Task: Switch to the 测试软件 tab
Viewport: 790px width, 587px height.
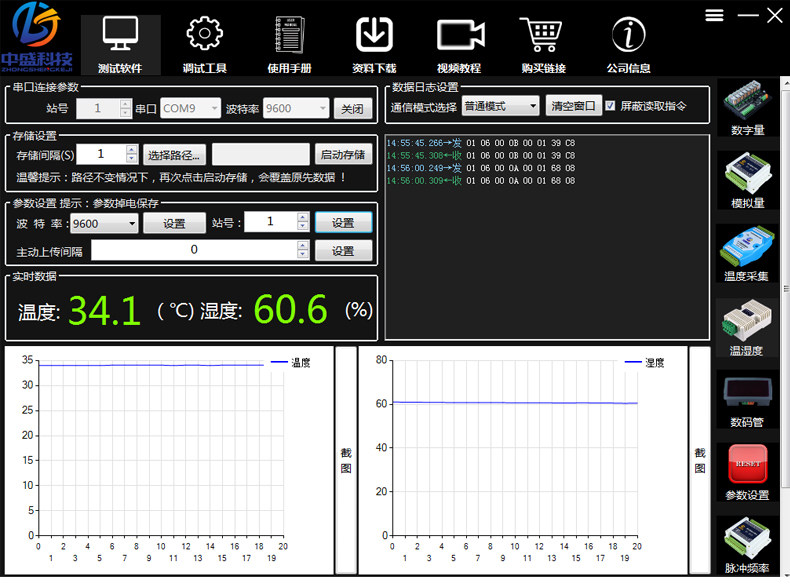Action: click(x=120, y=45)
